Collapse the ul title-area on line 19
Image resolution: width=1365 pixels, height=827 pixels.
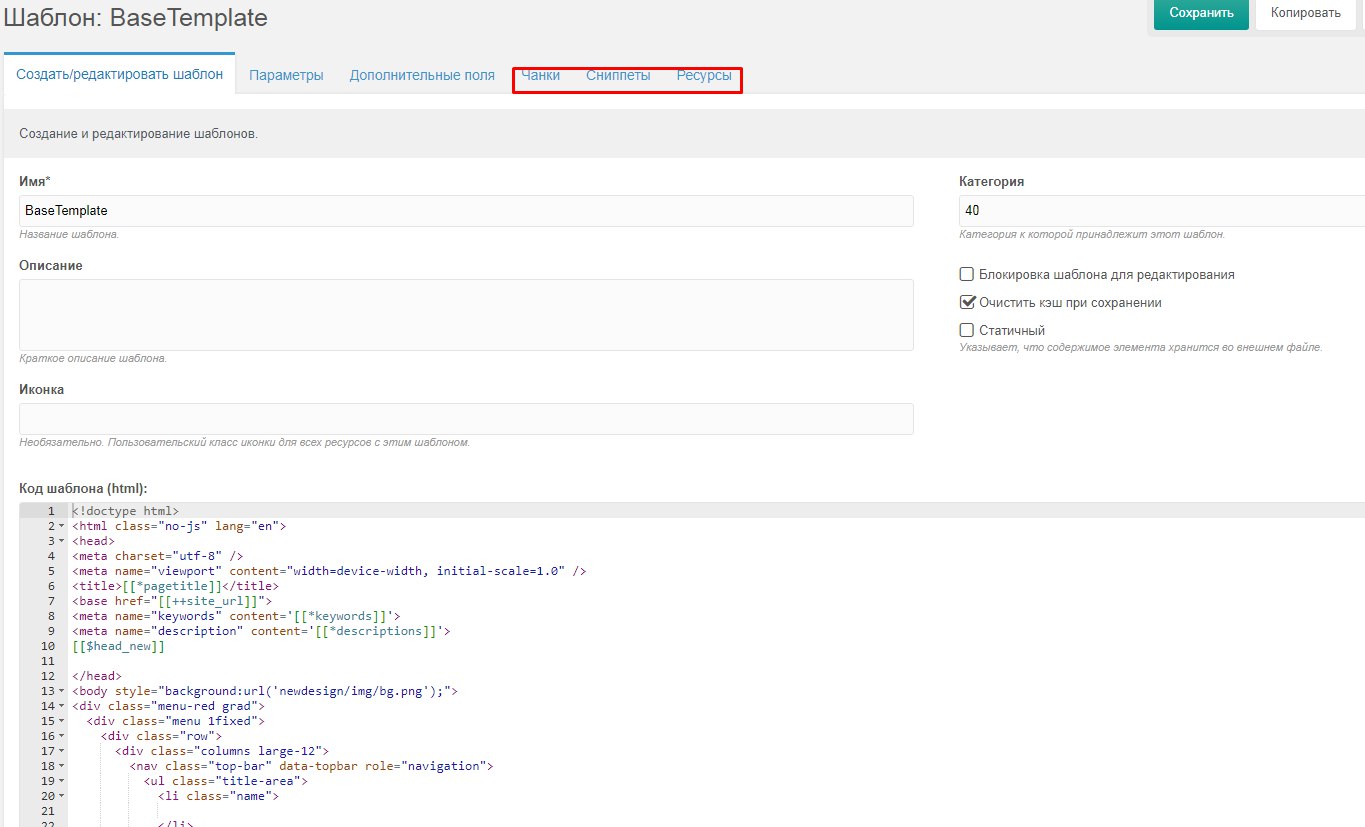point(62,781)
